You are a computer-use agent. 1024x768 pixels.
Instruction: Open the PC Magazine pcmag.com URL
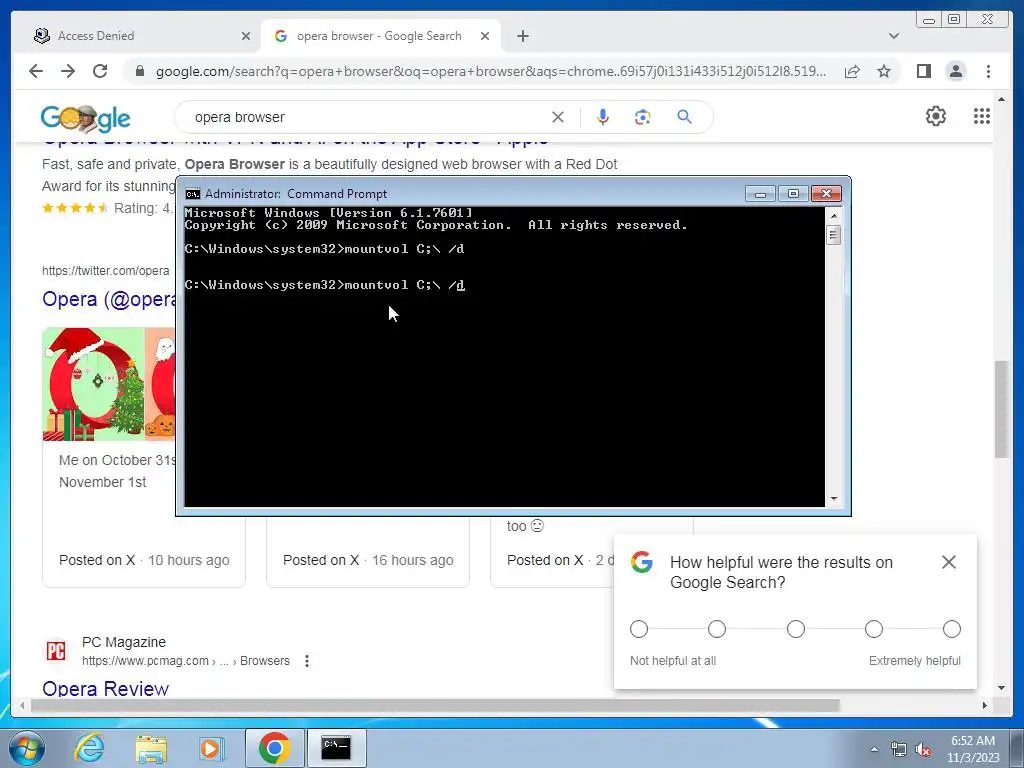(185, 661)
